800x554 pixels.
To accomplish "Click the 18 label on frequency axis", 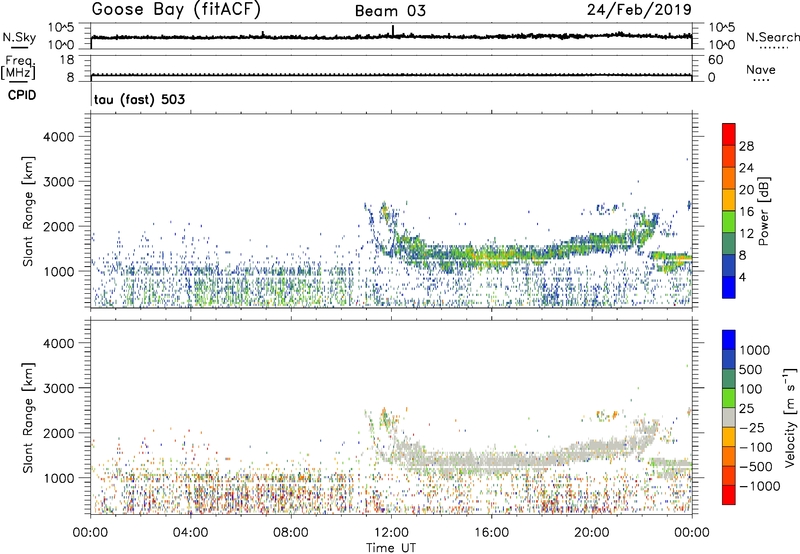I will [x=67, y=60].
